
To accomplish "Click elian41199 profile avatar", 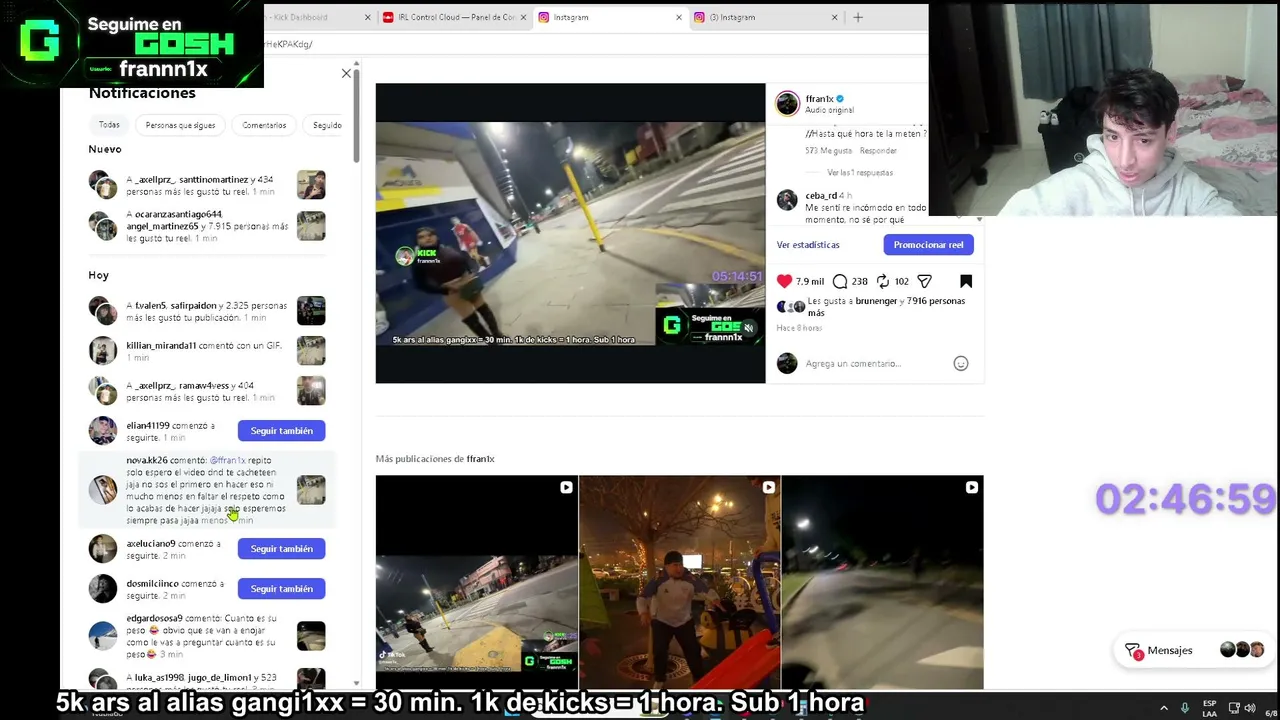I will pyautogui.click(x=103, y=431).
